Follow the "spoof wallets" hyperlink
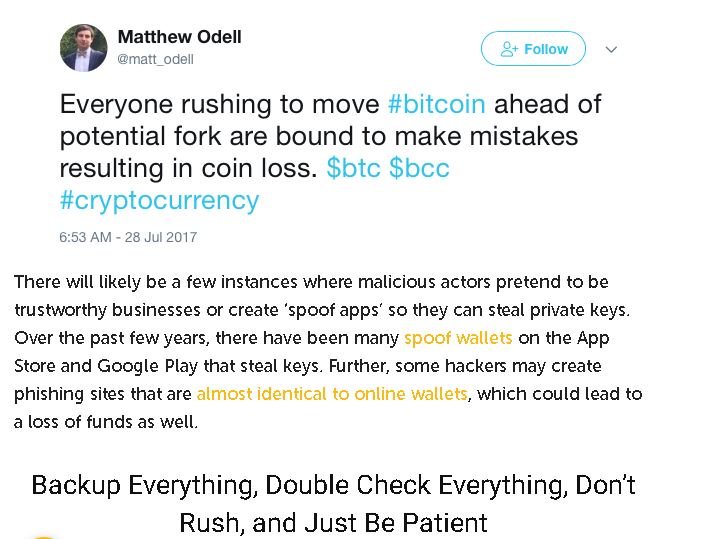The width and height of the screenshot is (707, 539). pyautogui.click(x=458, y=338)
